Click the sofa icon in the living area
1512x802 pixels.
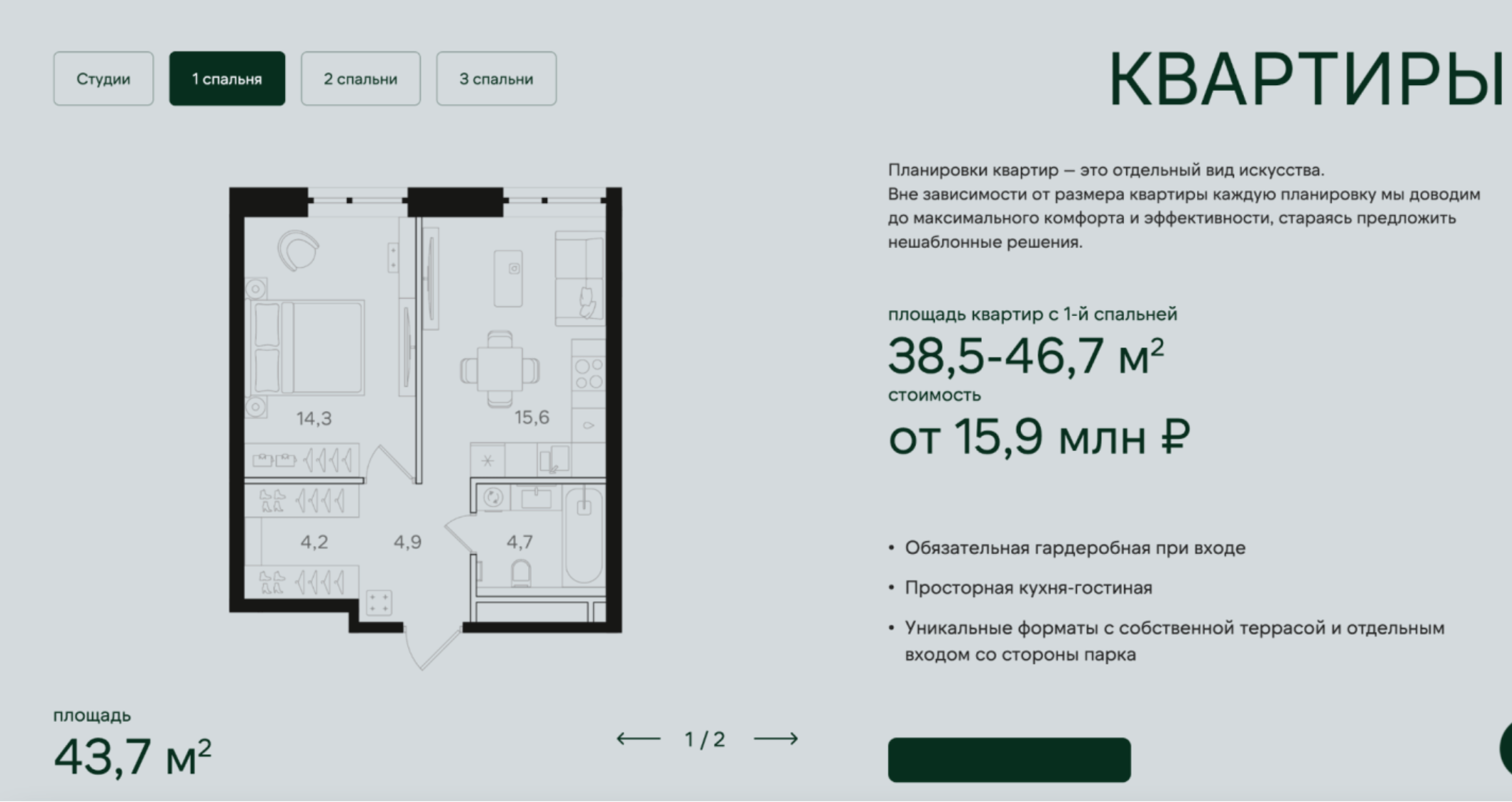click(580, 277)
